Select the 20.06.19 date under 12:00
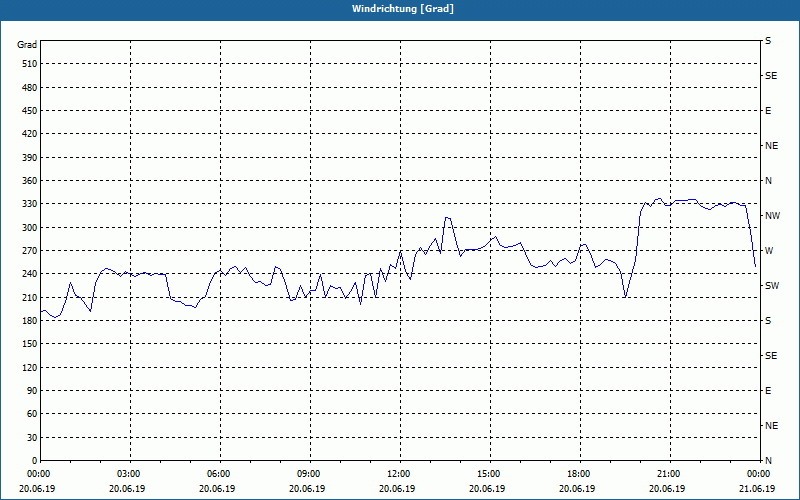800x500 pixels. tap(397, 489)
